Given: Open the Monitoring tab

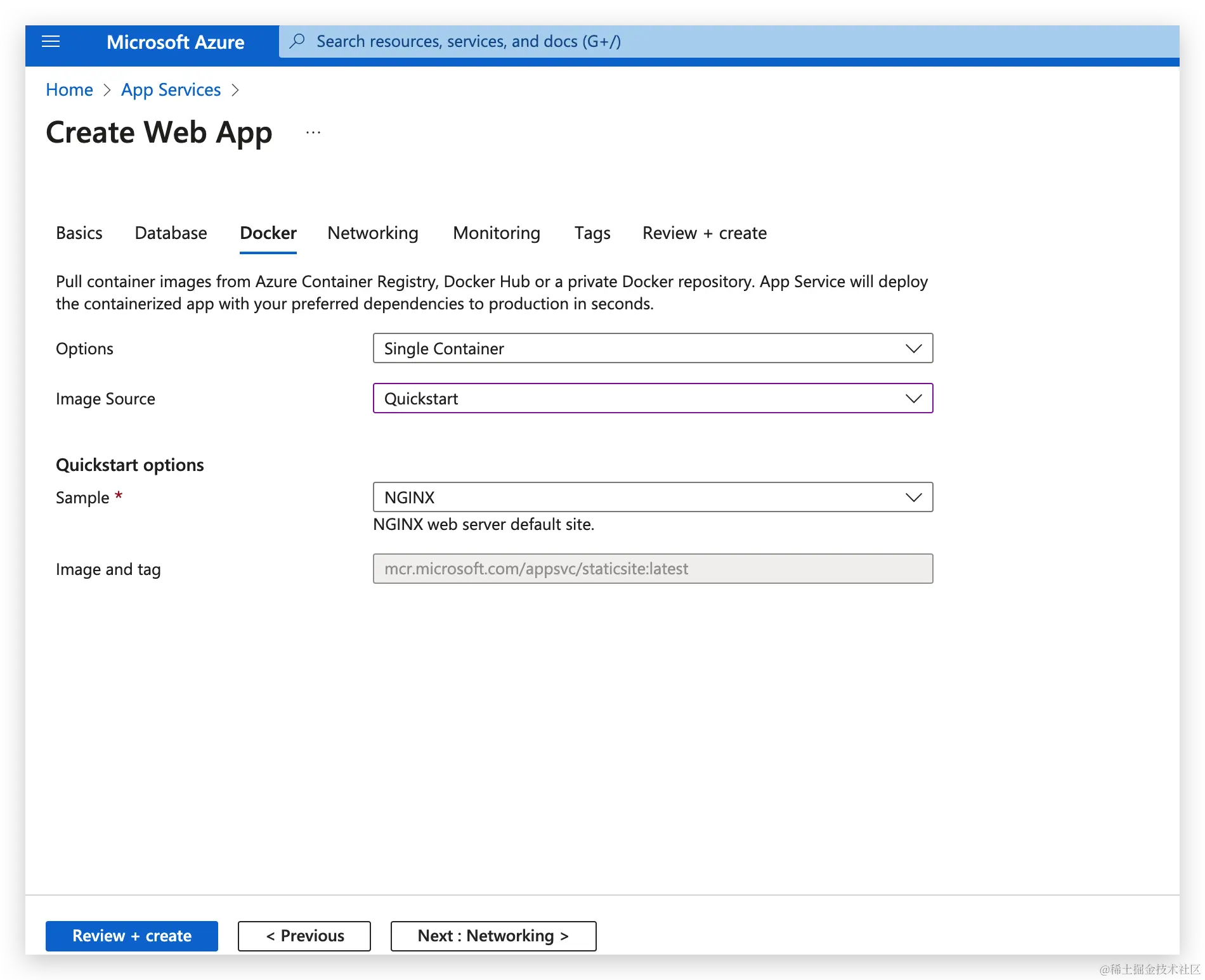Looking at the screenshot, I should point(497,233).
